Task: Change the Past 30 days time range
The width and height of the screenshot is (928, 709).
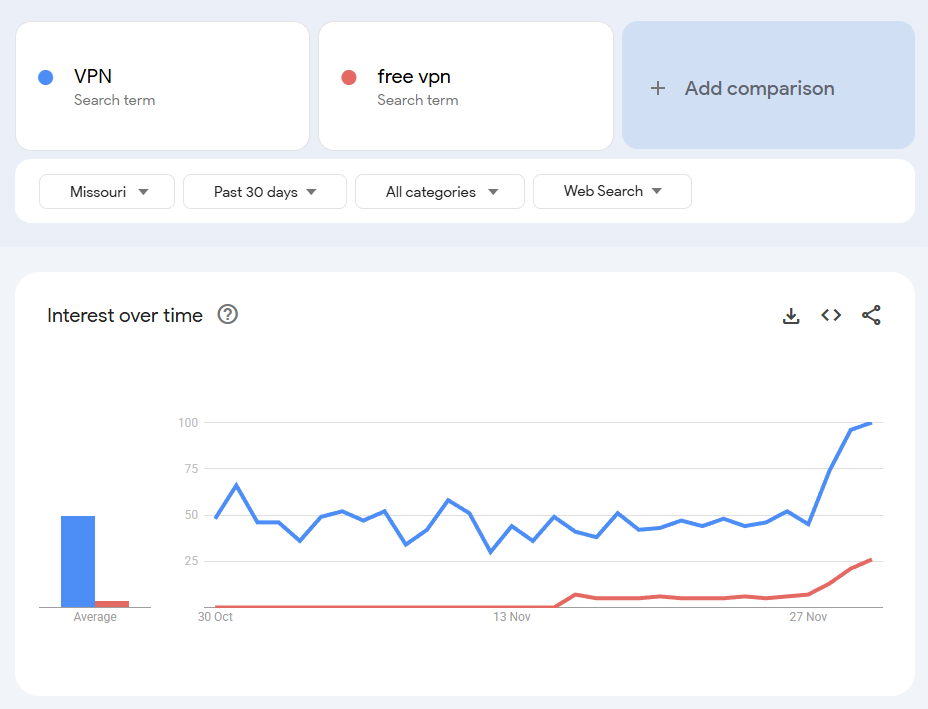Action: click(264, 191)
